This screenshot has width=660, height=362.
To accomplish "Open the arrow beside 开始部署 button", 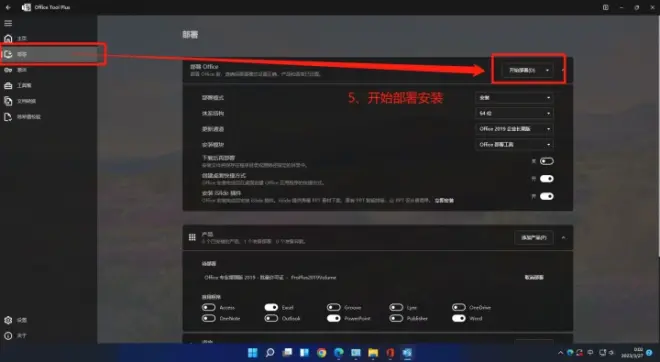I will click(x=547, y=70).
